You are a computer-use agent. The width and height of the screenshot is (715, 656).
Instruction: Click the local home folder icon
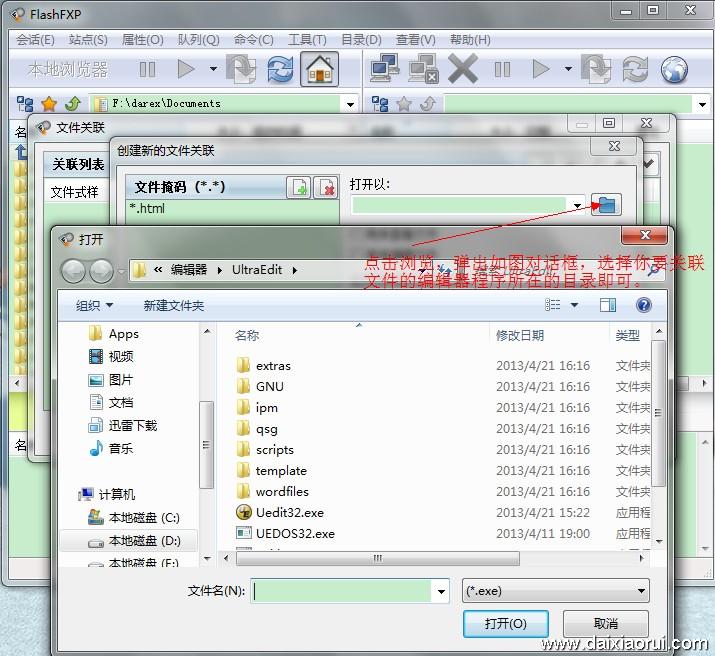[x=319, y=69]
